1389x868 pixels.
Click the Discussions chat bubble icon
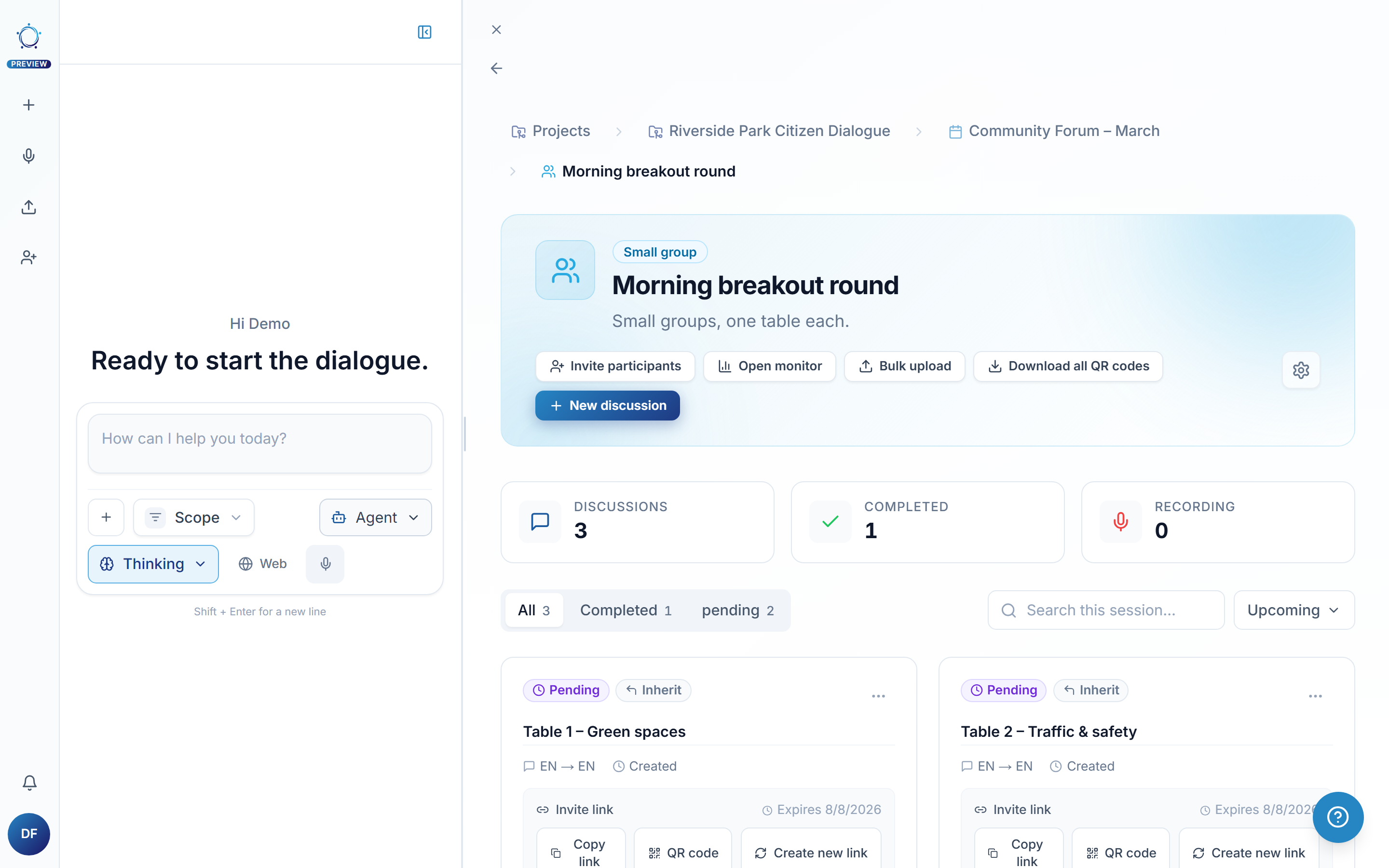[540, 521]
